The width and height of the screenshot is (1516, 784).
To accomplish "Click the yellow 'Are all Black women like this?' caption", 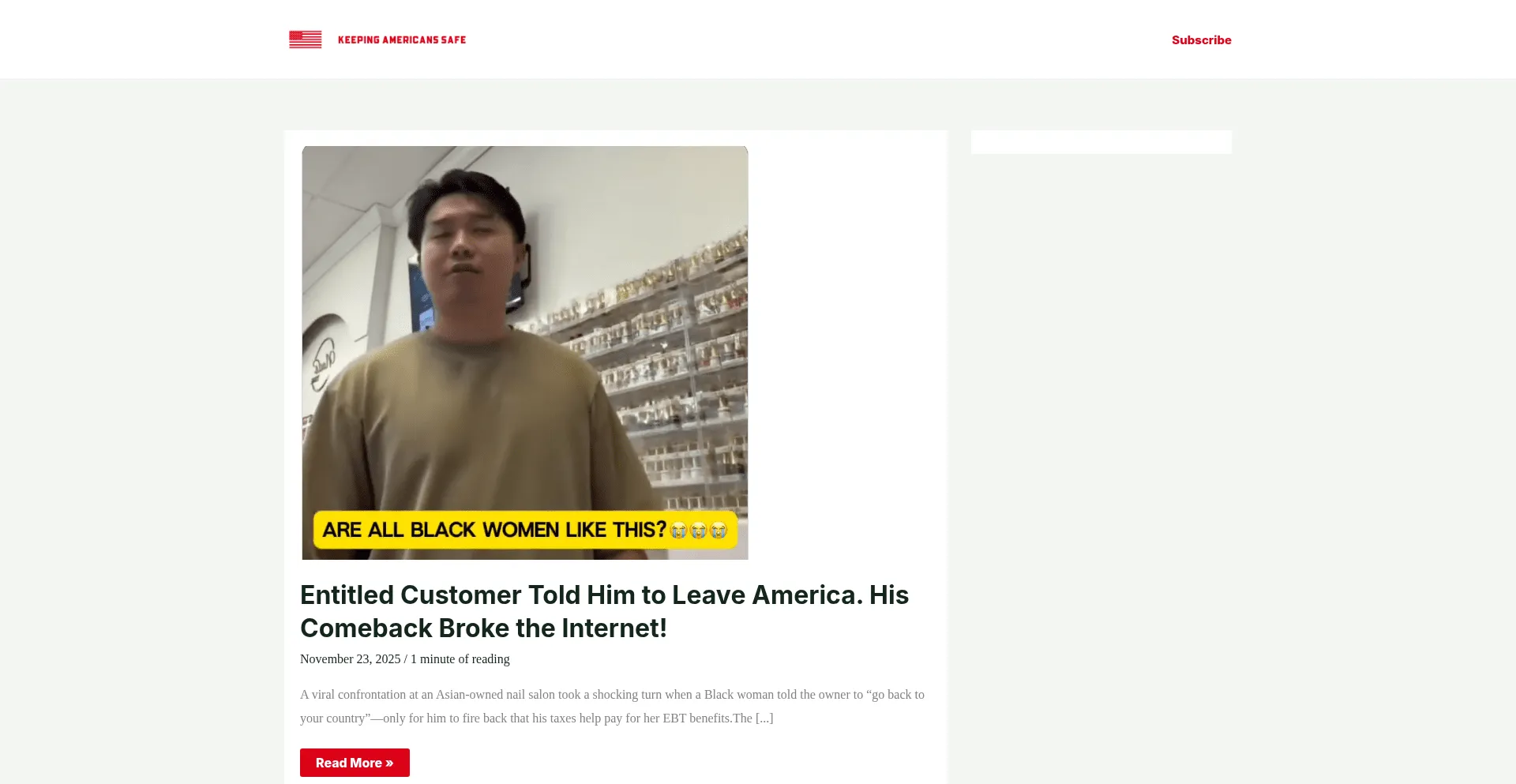I will (526, 530).
